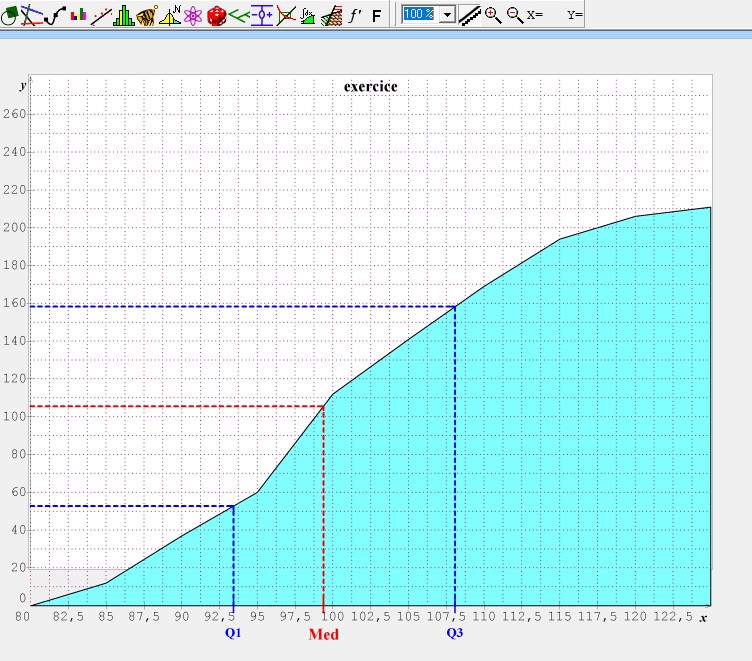The image size is (752, 661).
Task: Select the green circle-and-square geometry tool
Action: pos(10,15)
